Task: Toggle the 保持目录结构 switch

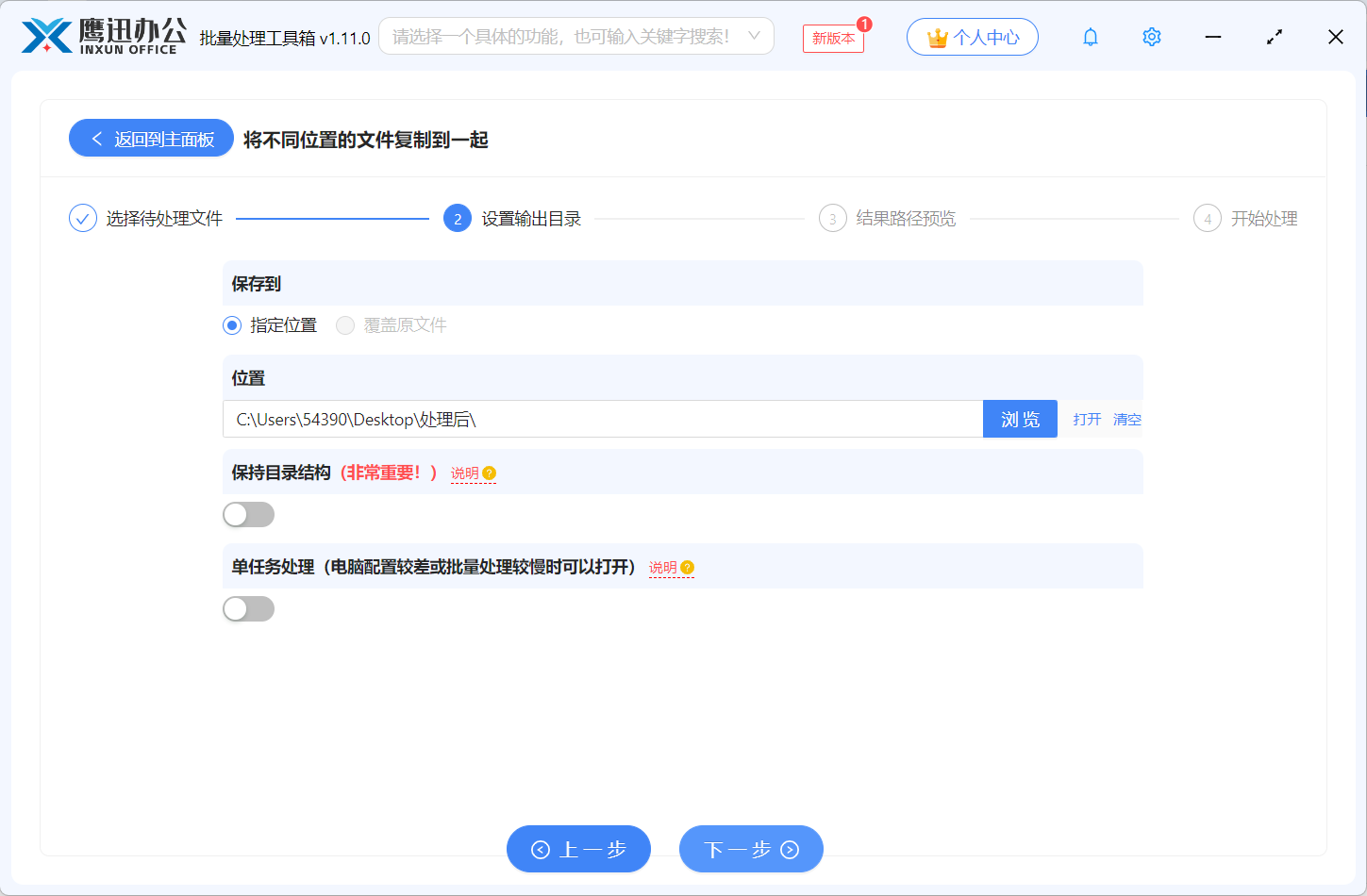Action: (x=249, y=514)
